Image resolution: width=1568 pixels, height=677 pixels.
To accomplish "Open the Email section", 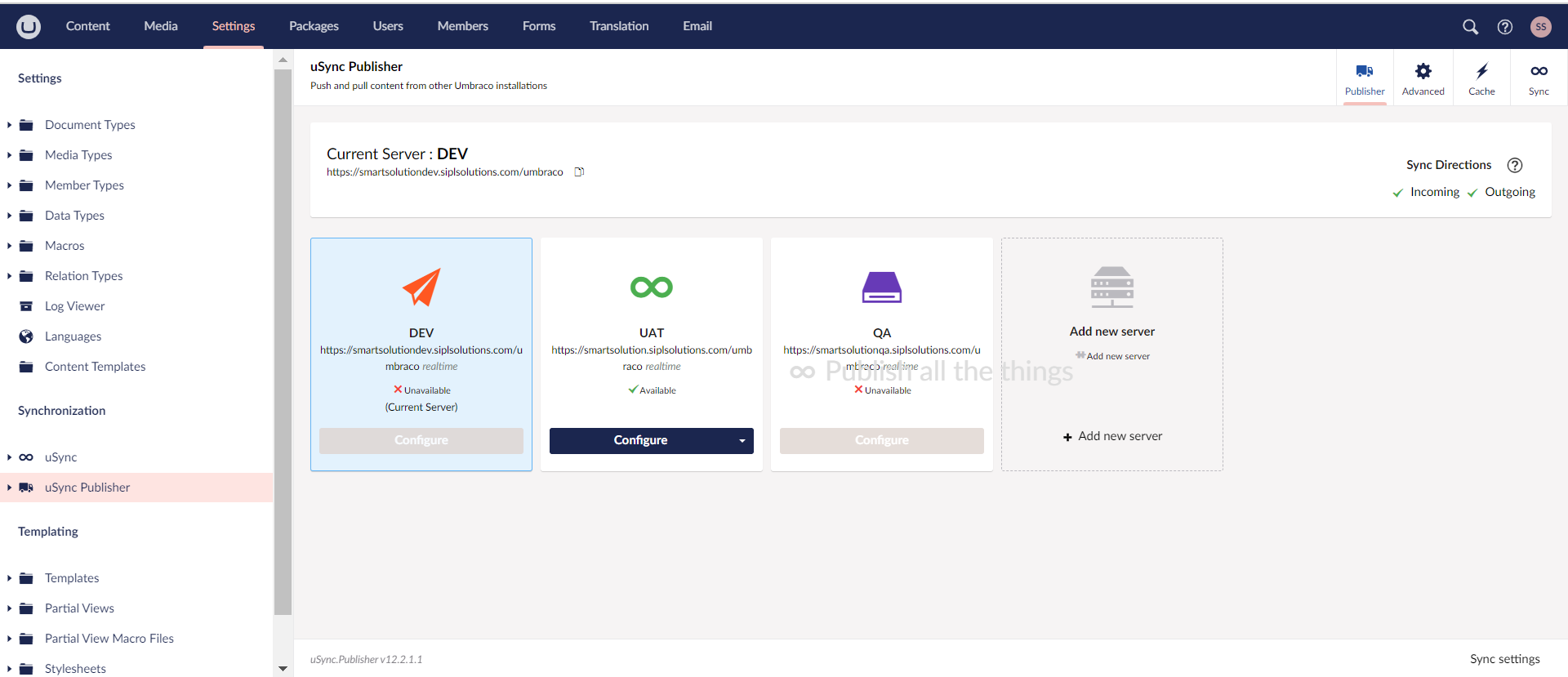I will [697, 26].
